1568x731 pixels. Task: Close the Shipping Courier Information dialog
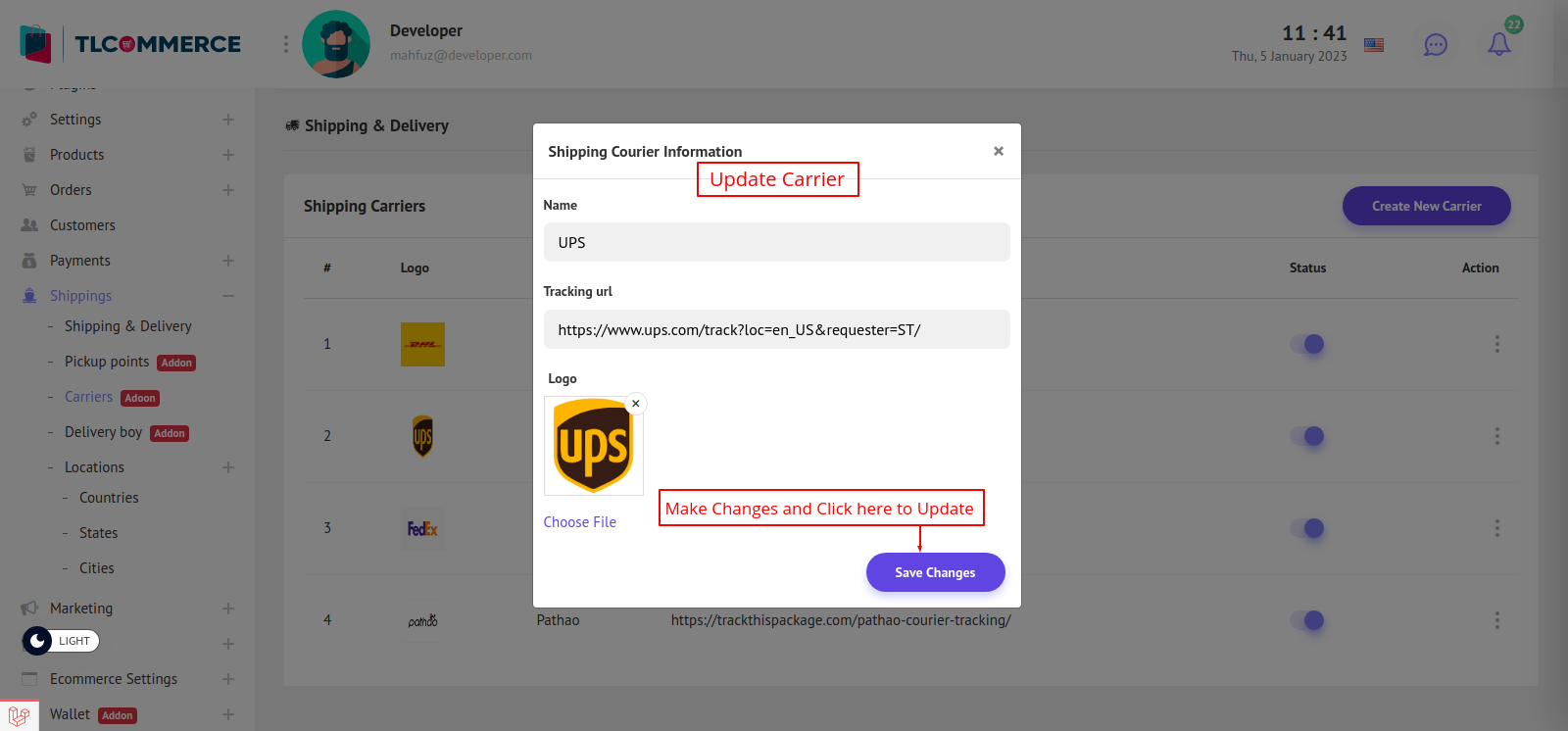point(998,151)
